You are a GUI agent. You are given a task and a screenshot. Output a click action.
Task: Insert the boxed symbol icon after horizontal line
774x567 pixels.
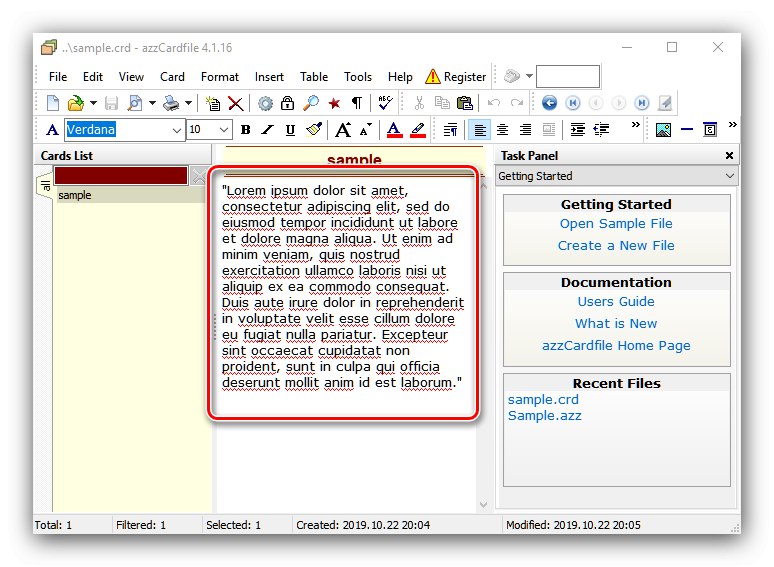710,130
